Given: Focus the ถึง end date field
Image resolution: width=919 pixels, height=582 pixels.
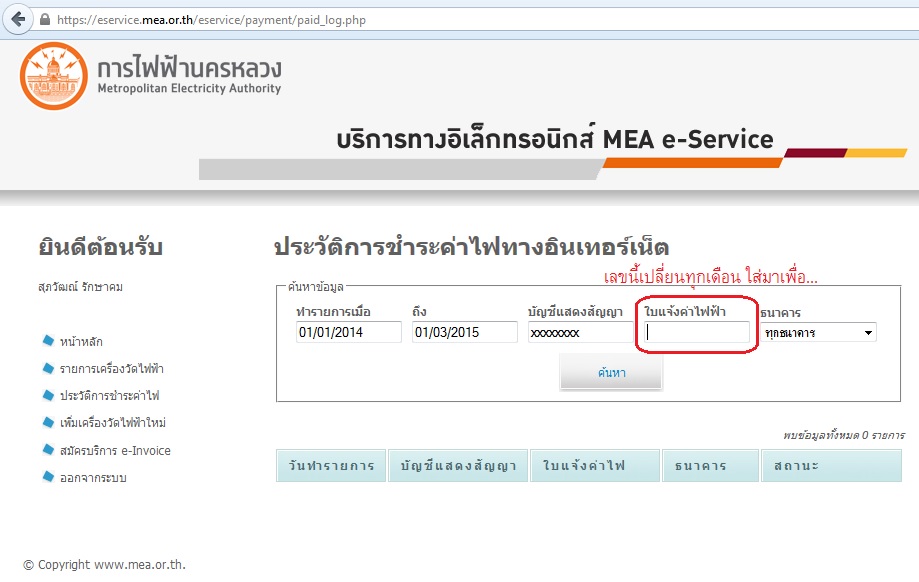Looking at the screenshot, I should point(465,332).
